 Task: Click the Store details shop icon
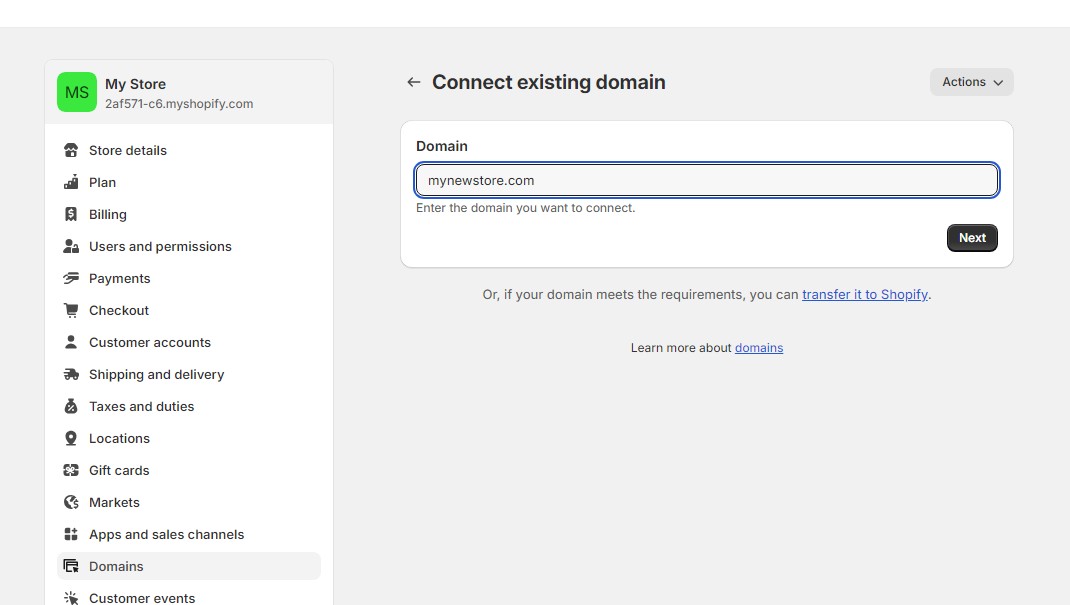click(71, 150)
